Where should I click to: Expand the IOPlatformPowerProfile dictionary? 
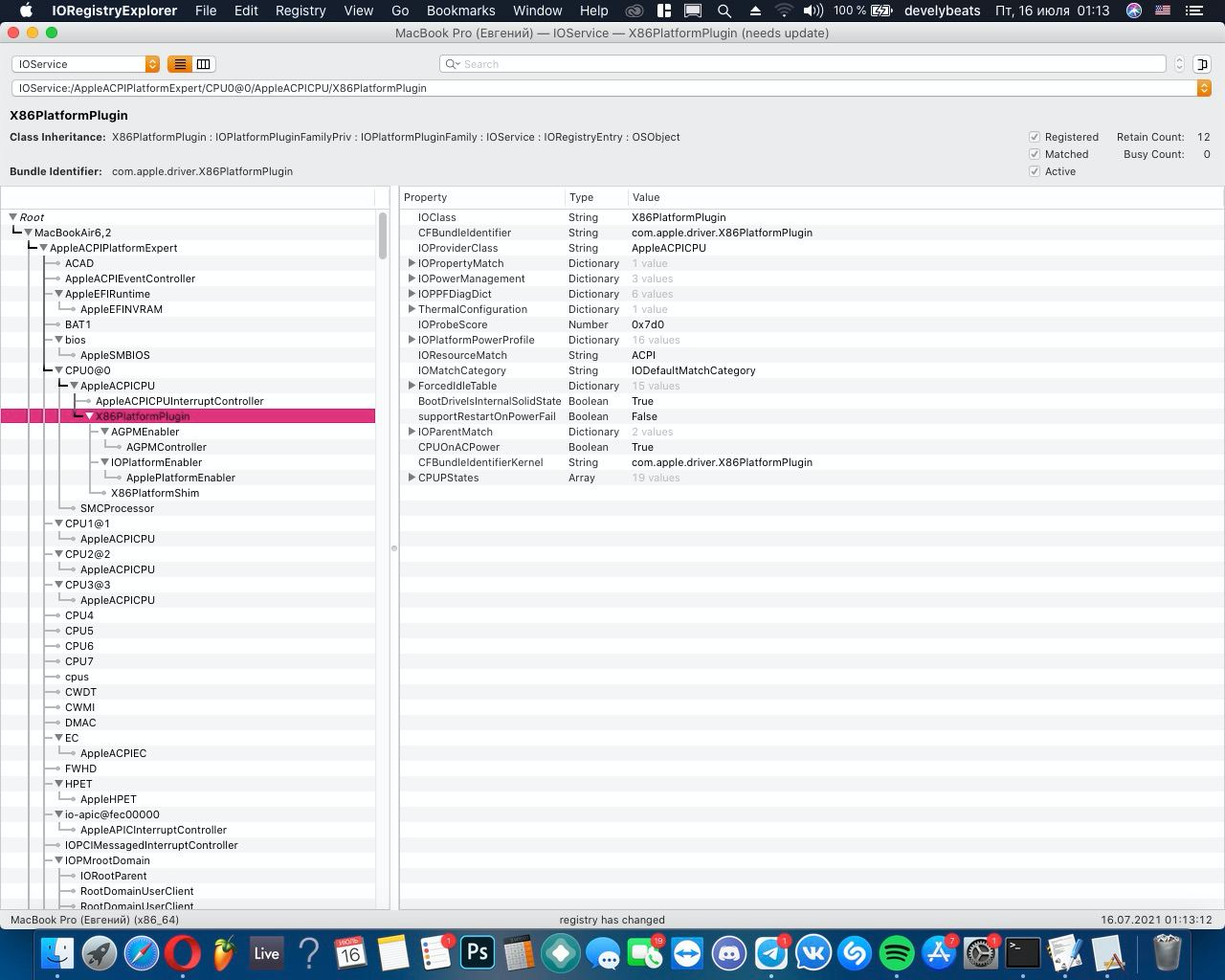[x=412, y=340]
